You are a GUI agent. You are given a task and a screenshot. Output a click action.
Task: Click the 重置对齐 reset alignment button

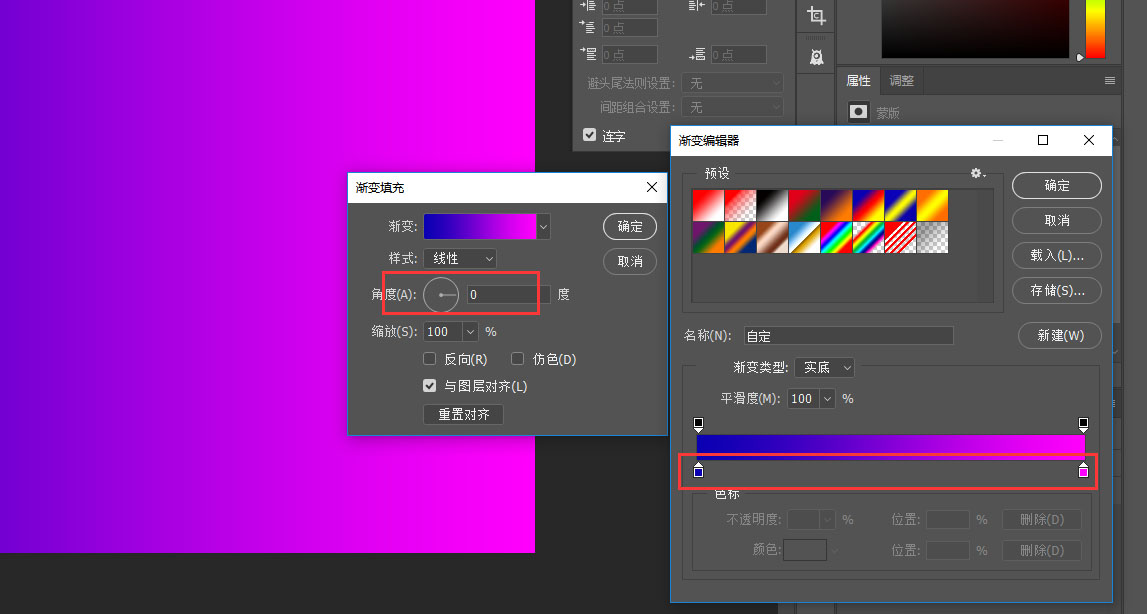464,414
